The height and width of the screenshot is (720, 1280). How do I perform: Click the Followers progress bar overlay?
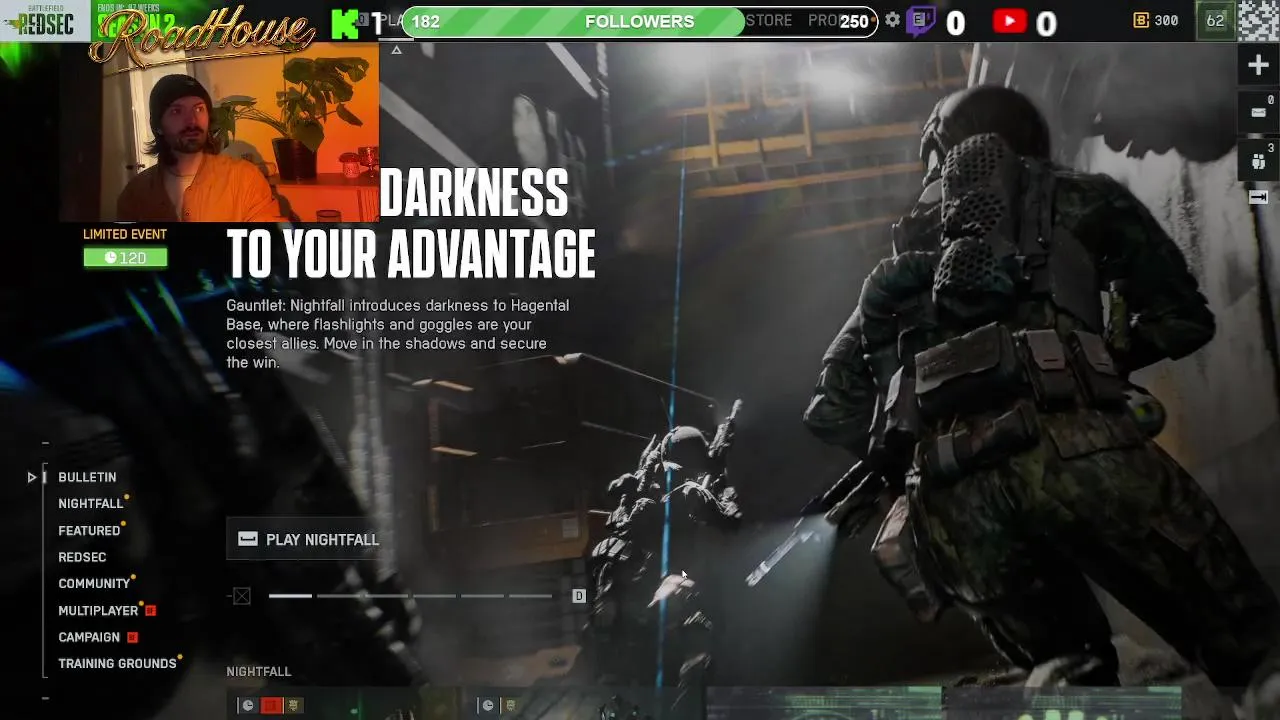(639, 21)
